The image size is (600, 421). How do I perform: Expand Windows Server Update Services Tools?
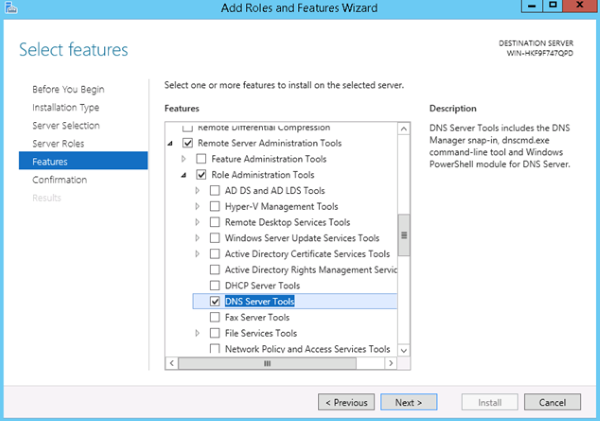pos(197,238)
